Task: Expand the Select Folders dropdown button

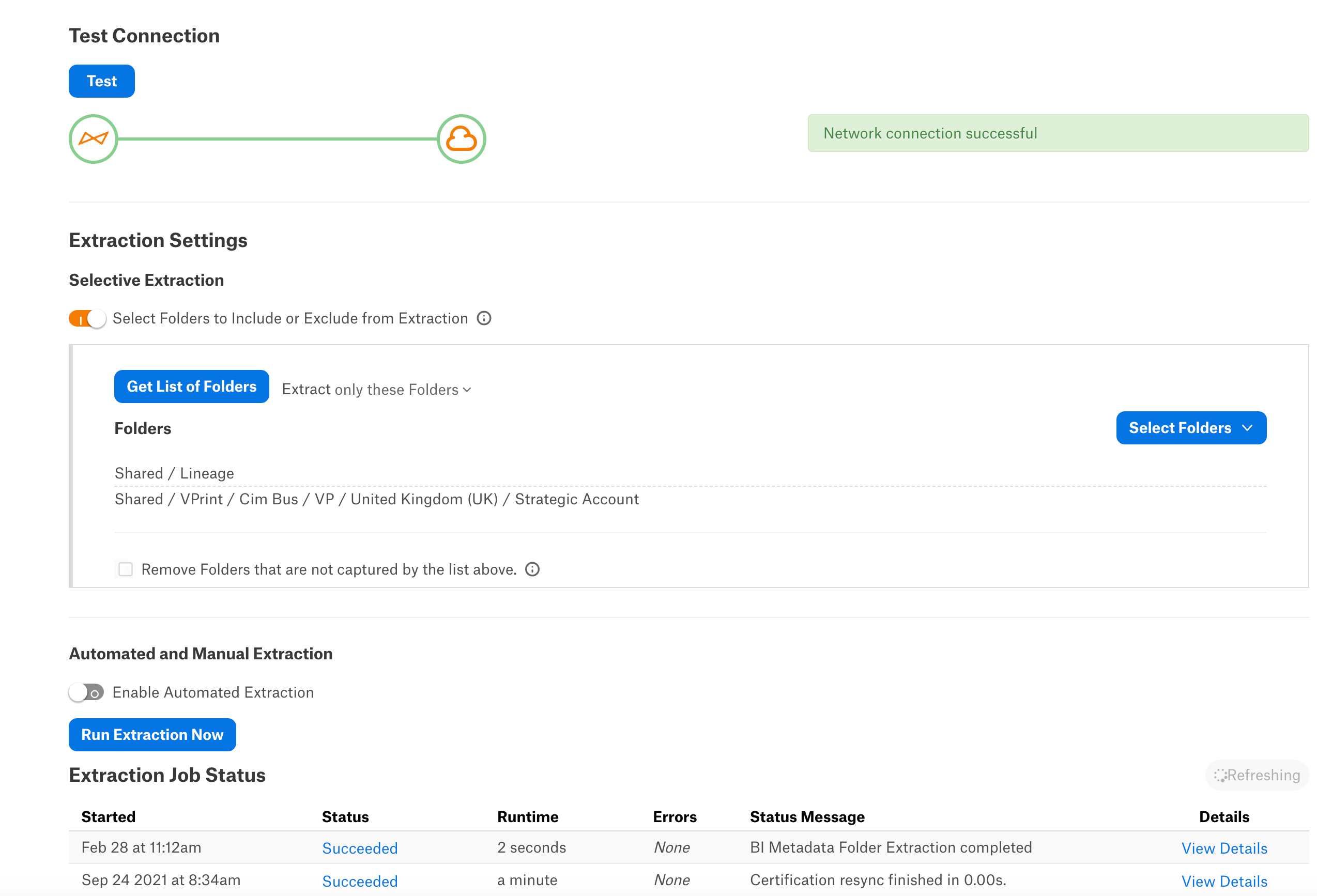Action: tap(1191, 428)
